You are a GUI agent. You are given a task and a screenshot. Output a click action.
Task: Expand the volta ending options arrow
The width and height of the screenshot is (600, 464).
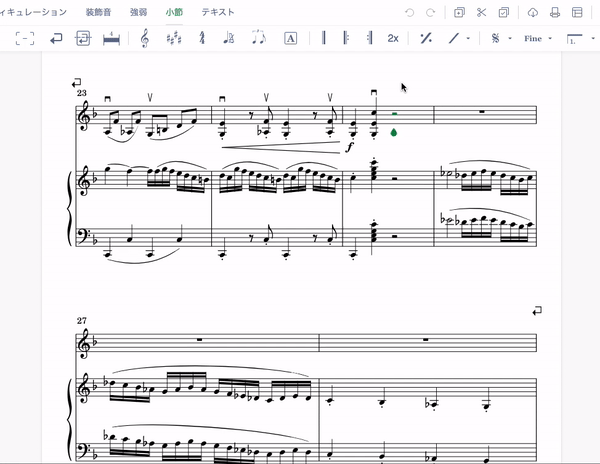tap(593, 39)
